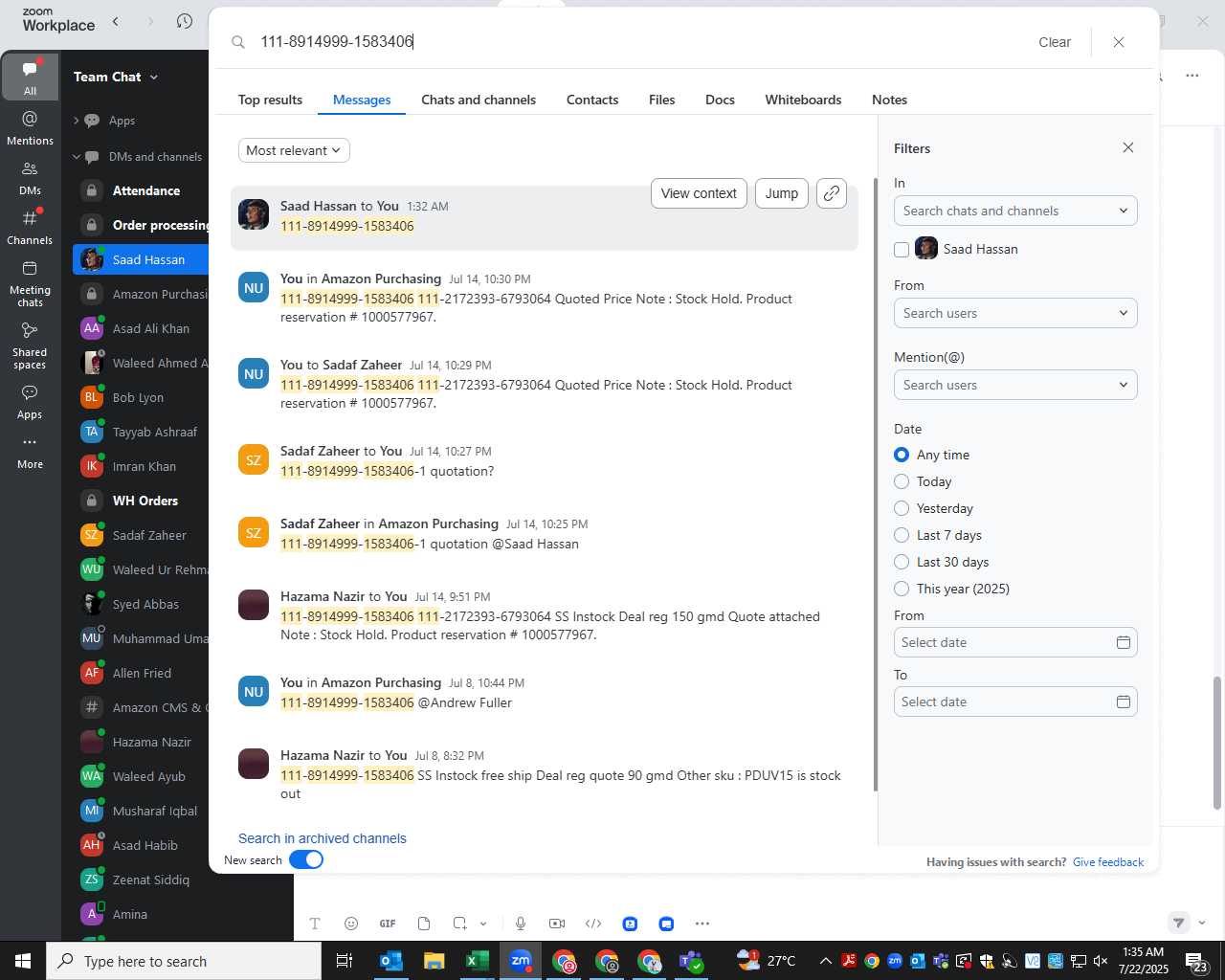
Task: Click the From Select date field
Action: point(1015,642)
